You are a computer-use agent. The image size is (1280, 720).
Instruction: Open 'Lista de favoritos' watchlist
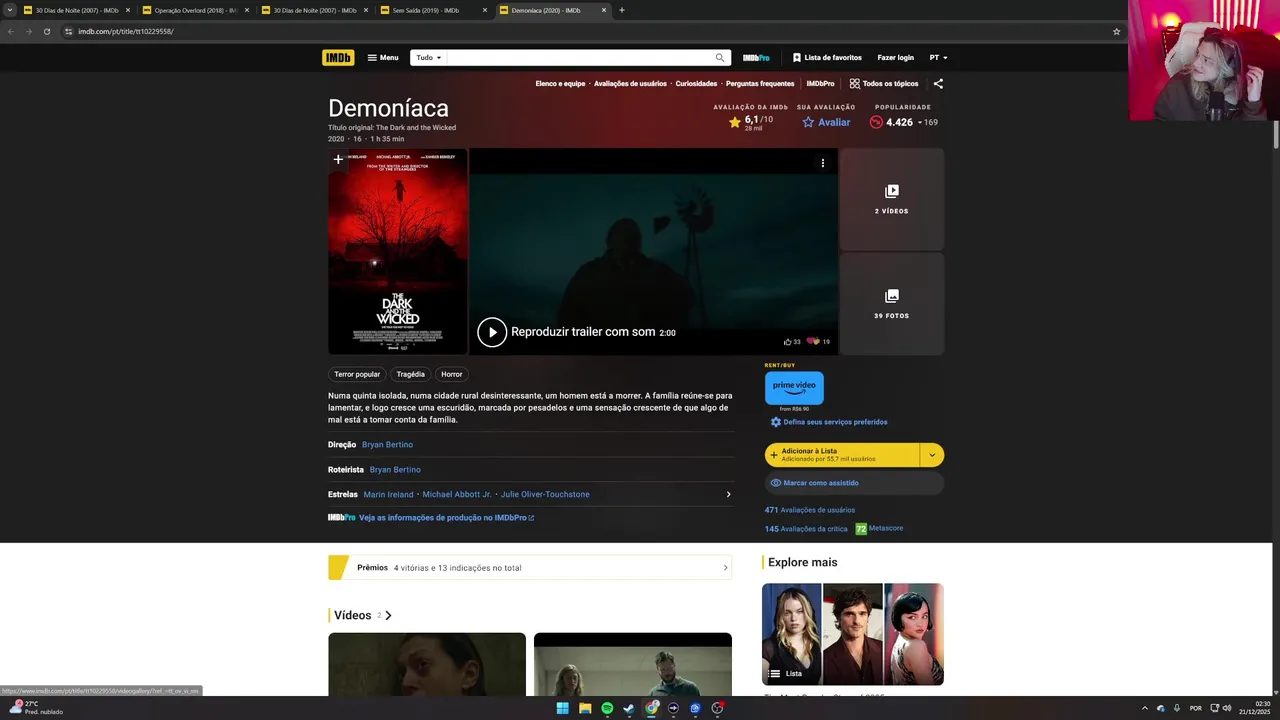[x=827, y=58]
